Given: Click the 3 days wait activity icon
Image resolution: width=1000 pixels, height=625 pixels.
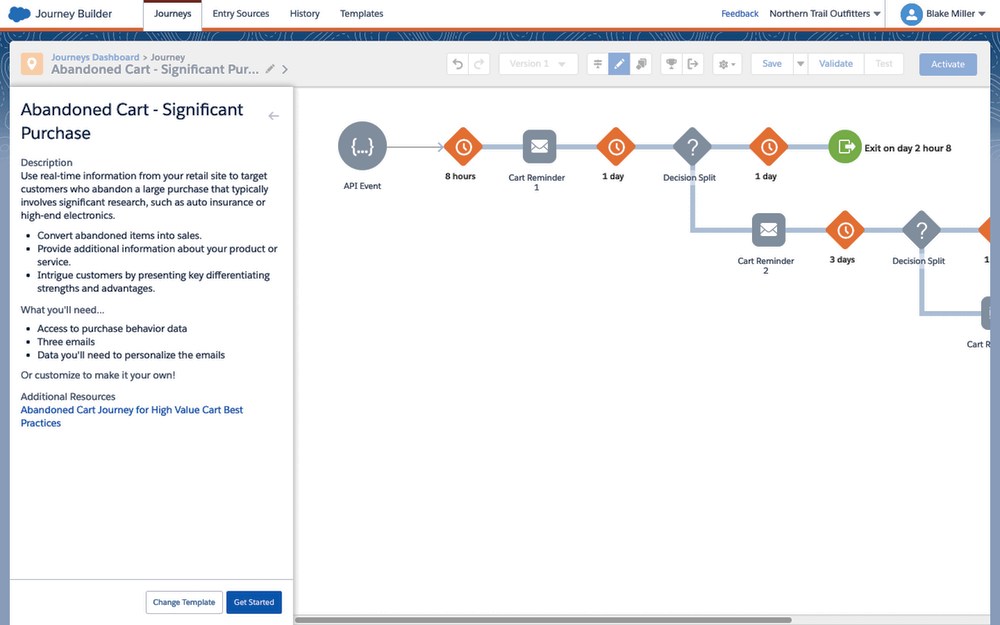Looking at the screenshot, I should [845, 230].
